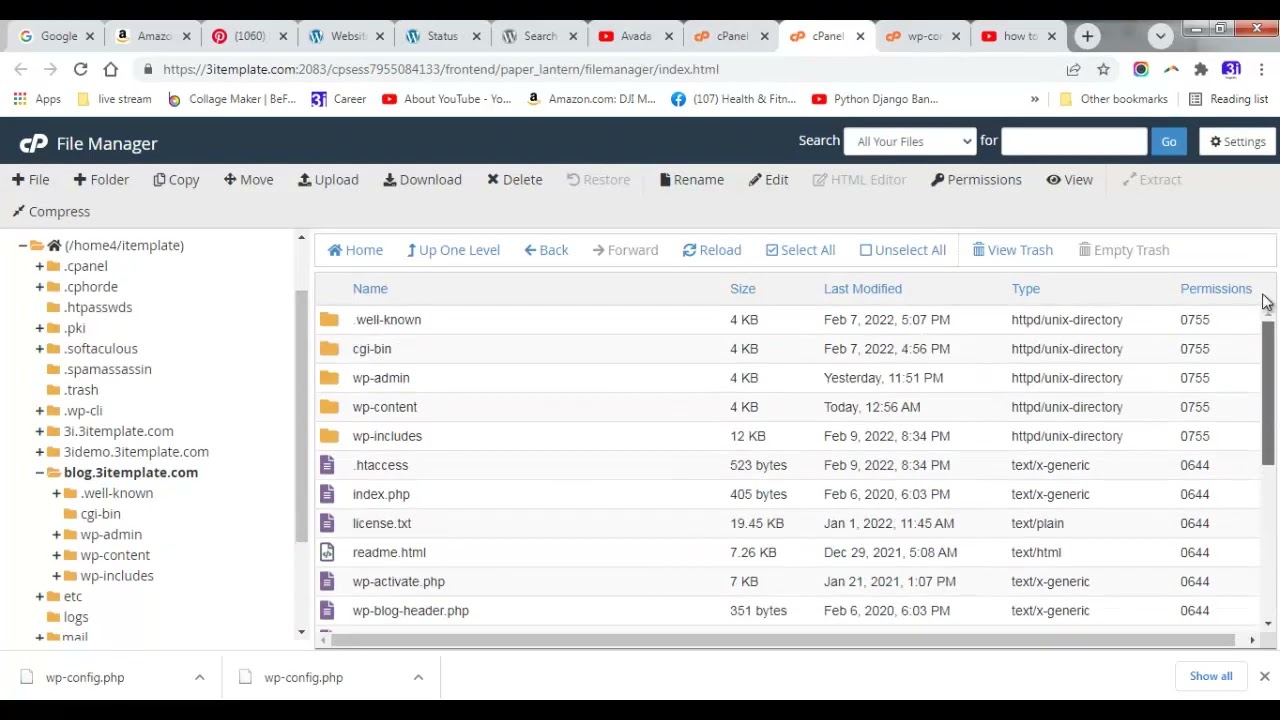Reload the file listing
Viewport: 1280px width, 720px height.
click(x=712, y=250)
